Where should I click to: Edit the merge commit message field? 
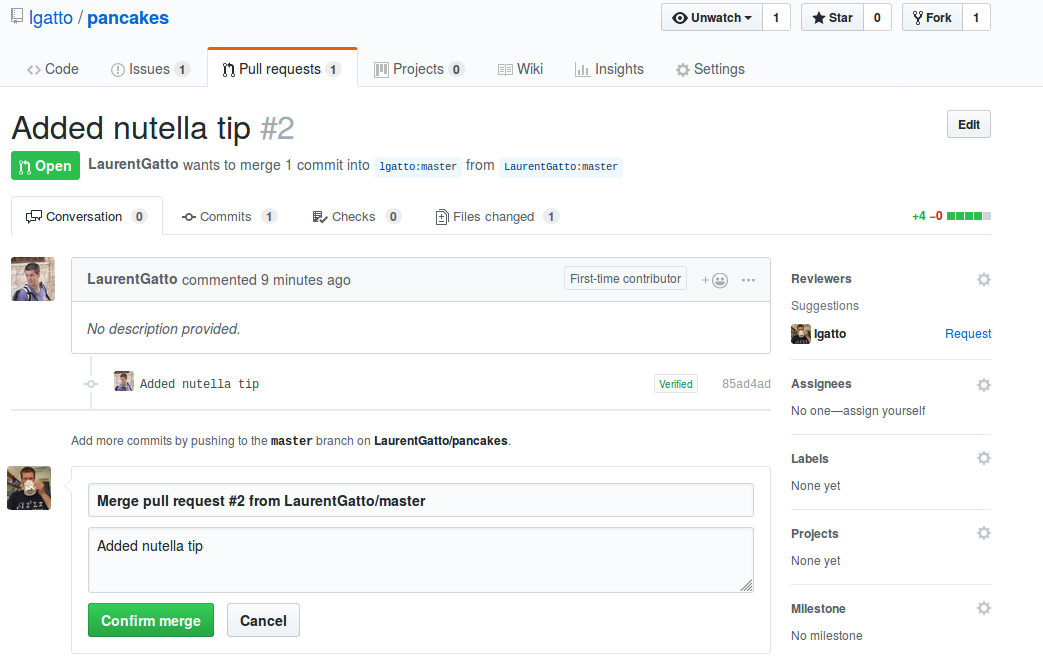[420, 560]
